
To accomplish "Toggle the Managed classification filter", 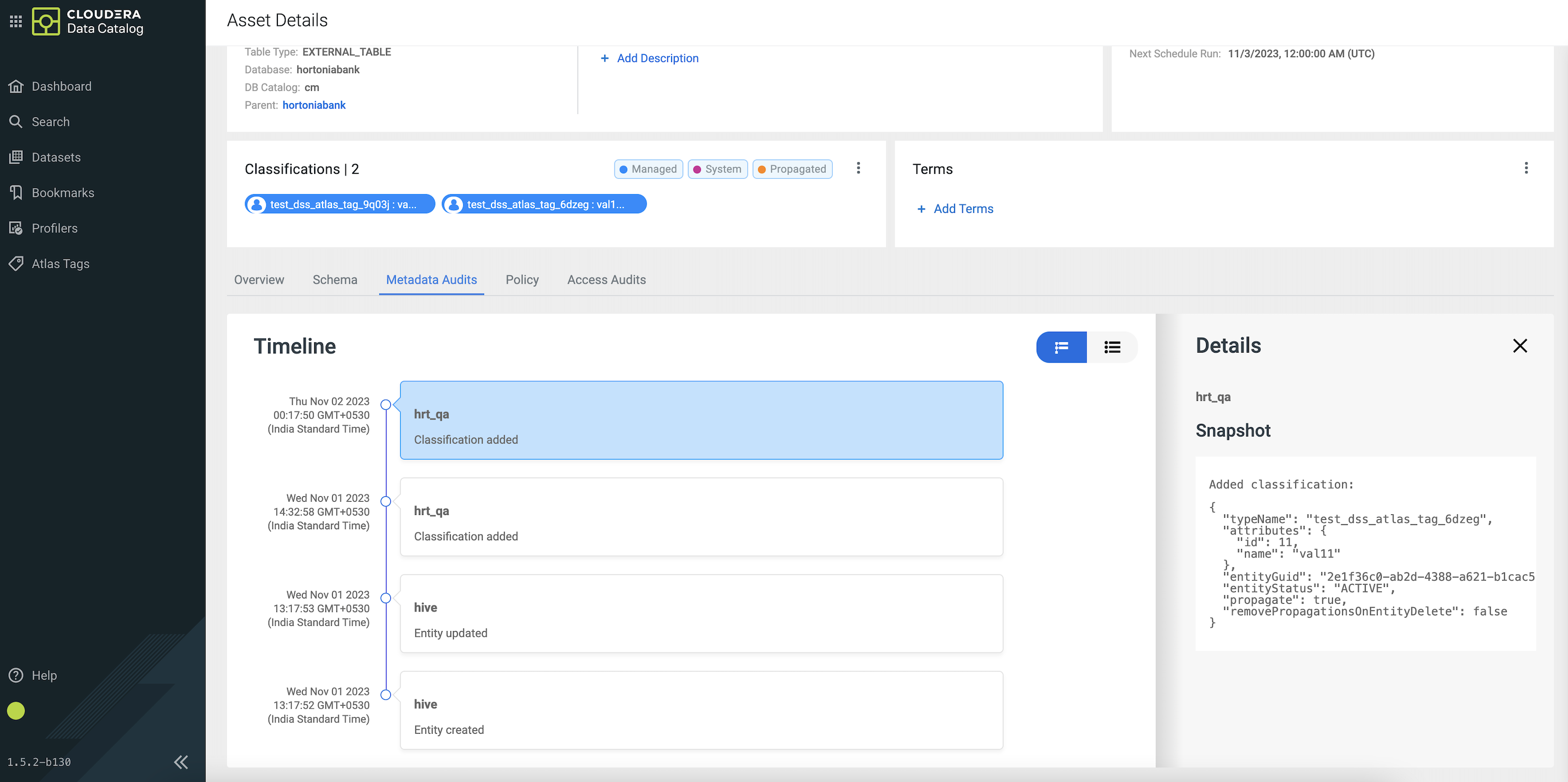I will [648, 169].
